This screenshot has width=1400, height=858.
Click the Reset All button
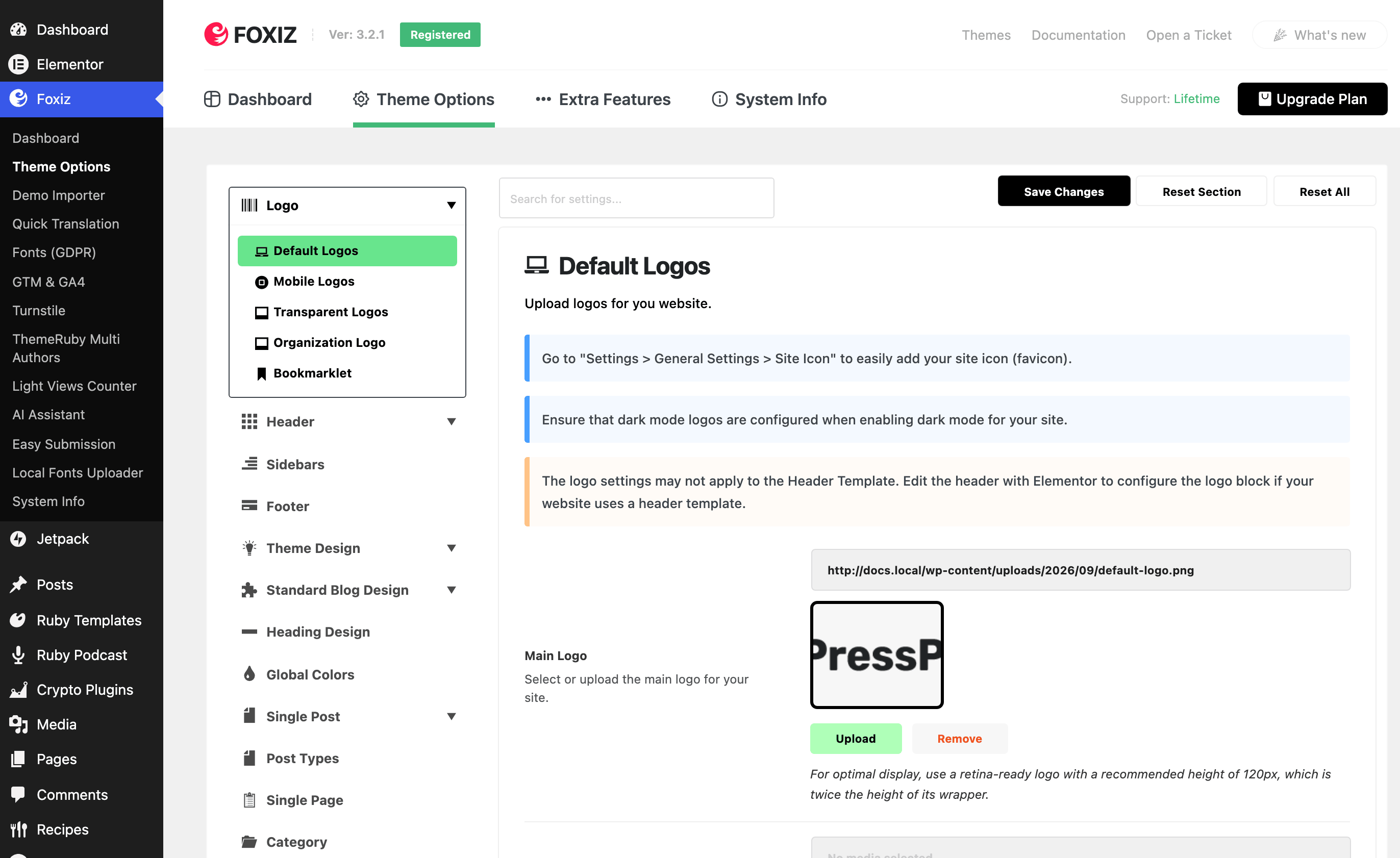coord(1324,191)
